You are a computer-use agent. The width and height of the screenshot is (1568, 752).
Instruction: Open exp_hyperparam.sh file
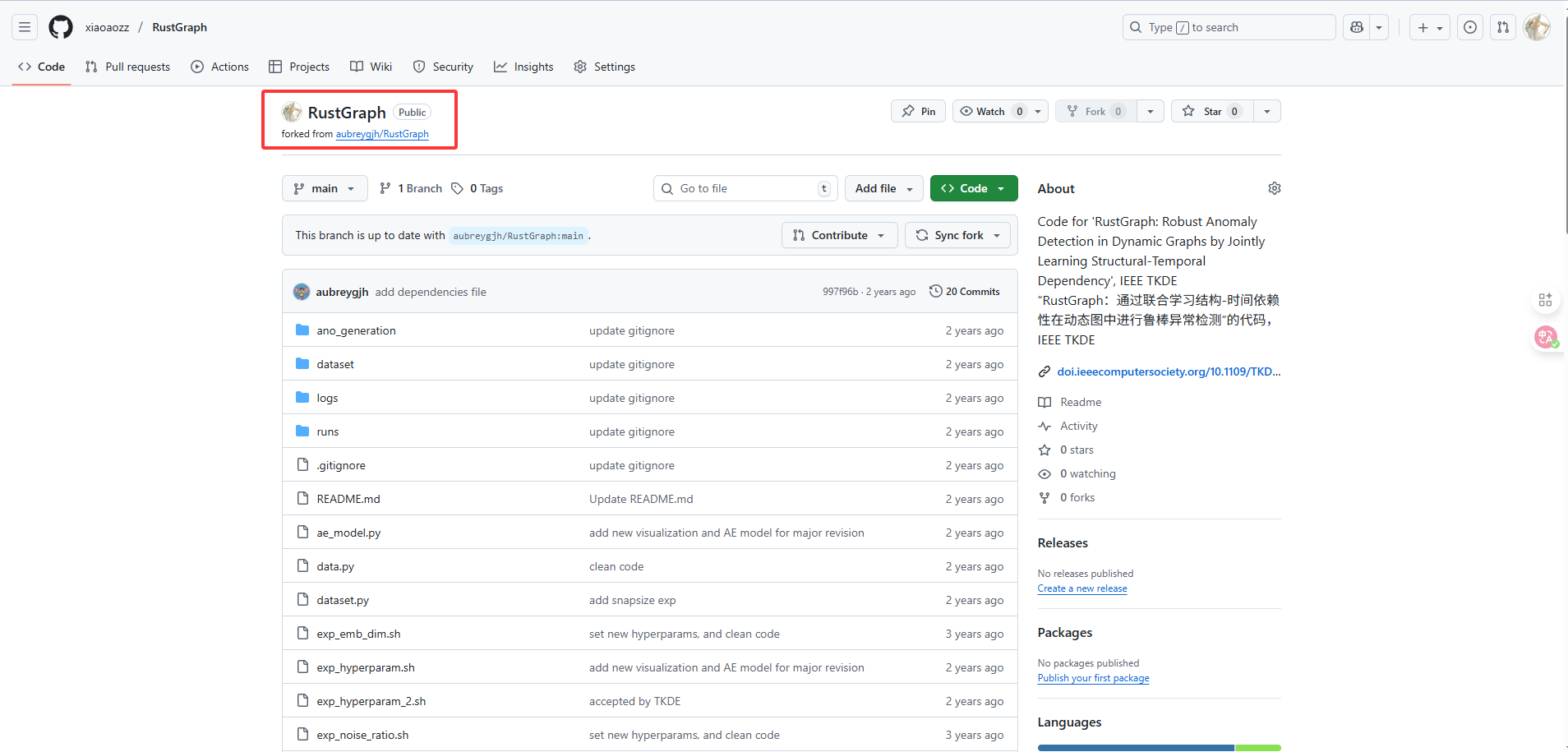tap(366, 667)
